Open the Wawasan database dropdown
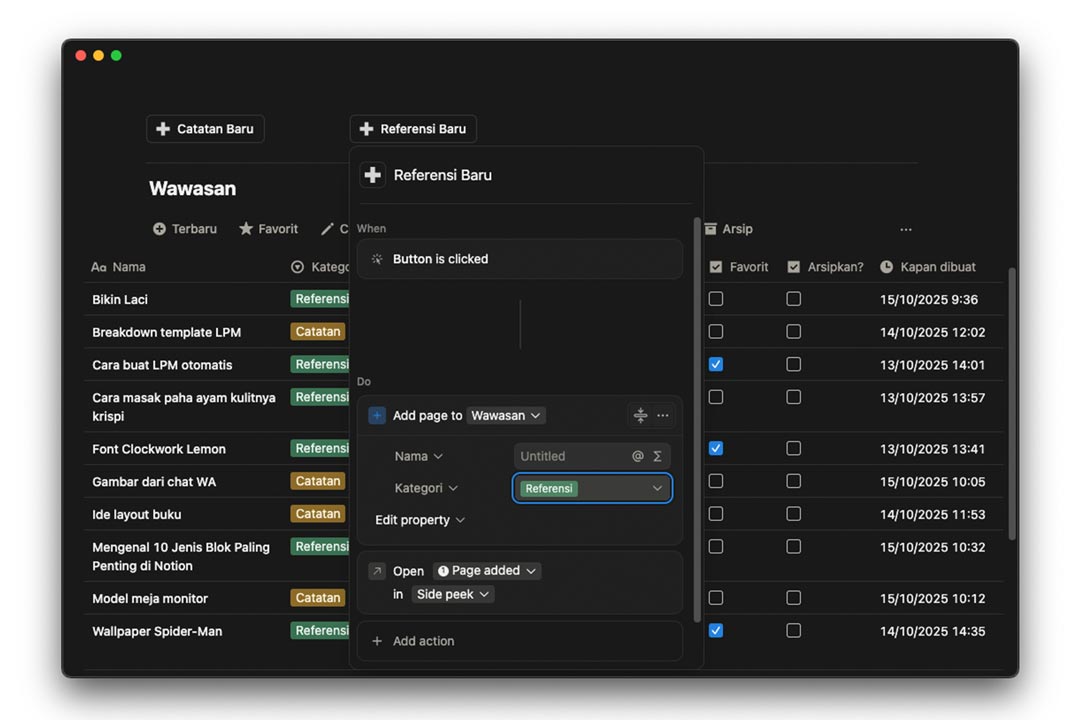The width and height of the screenshot is (1080, 720). click(x=506, y=415)
